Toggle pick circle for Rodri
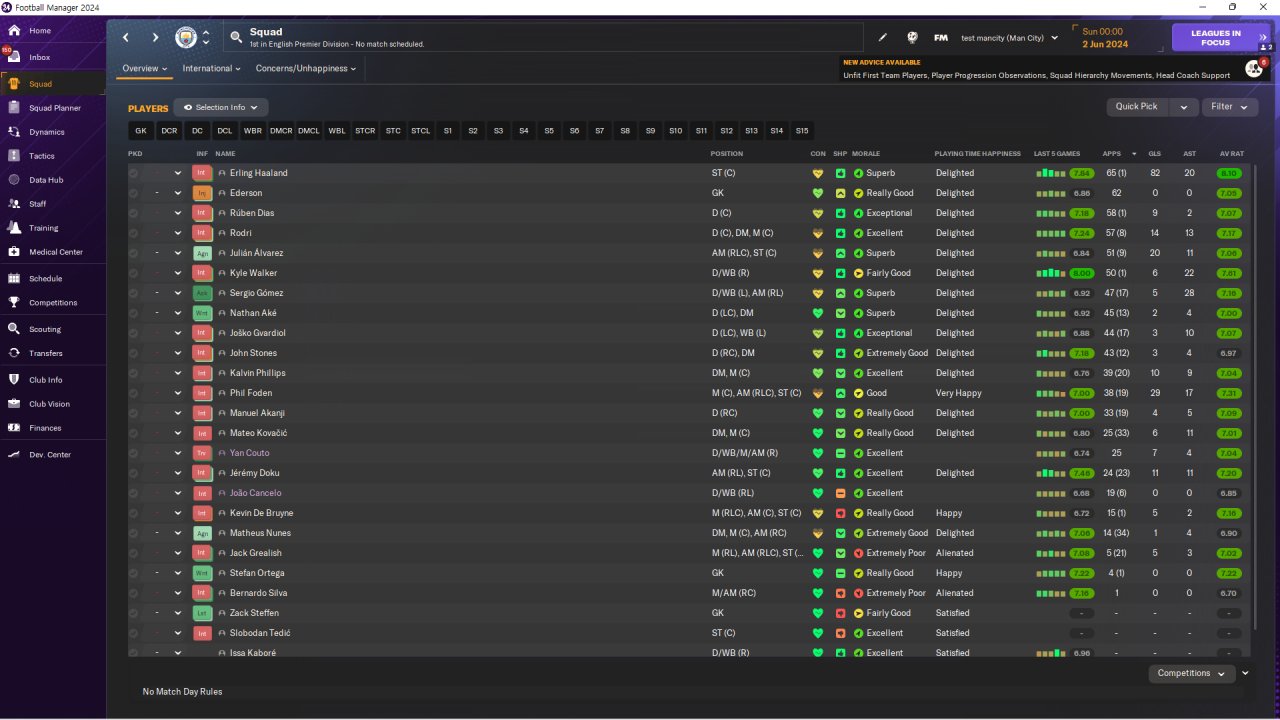The image size is (1280, 720). [134, 233]
